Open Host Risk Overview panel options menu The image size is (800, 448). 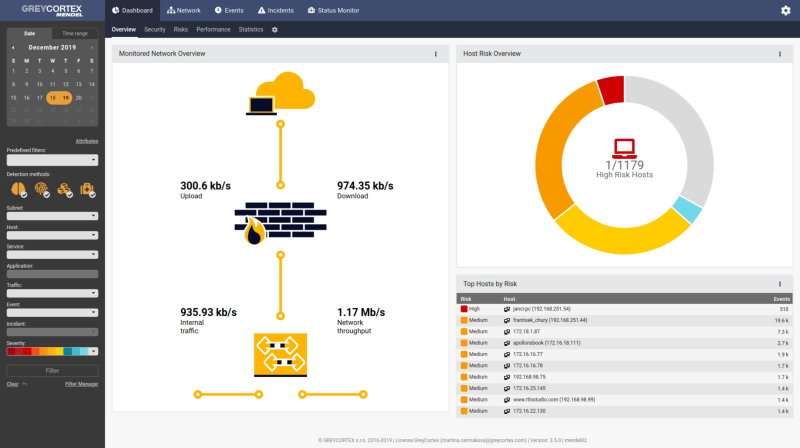coord(780,54)
